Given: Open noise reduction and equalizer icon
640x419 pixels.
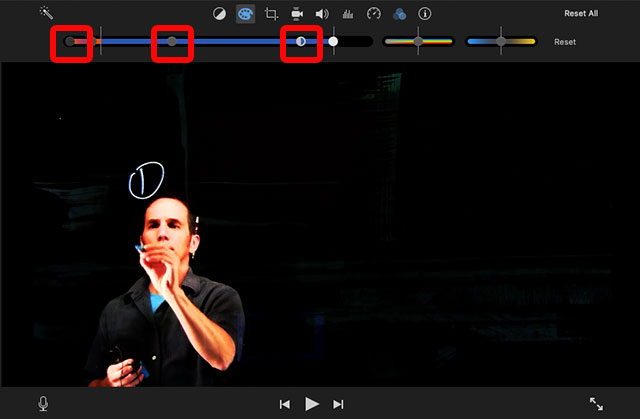Looking at the screenshot, I should coord(348,14).
